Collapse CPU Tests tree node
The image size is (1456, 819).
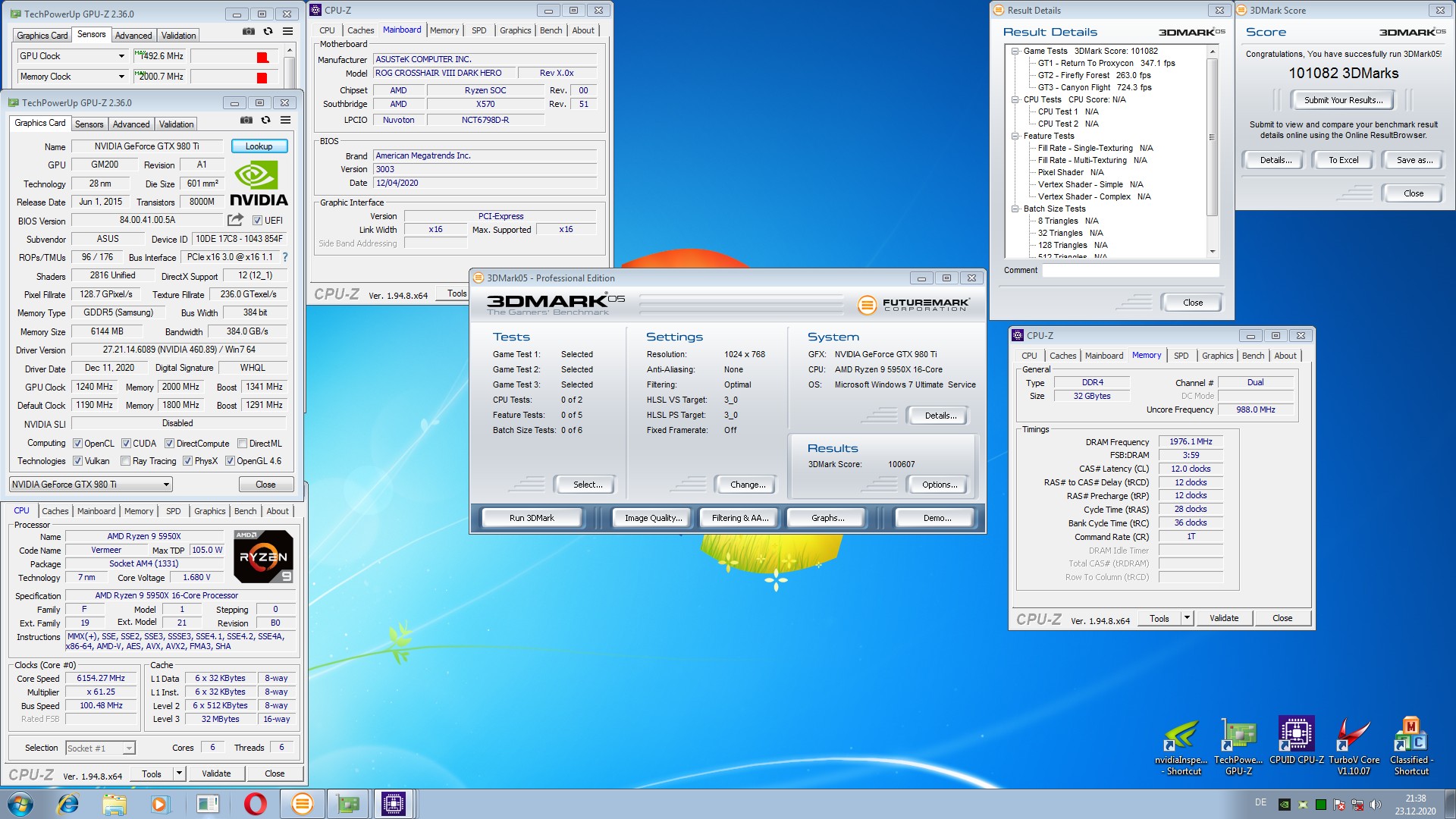[x=1015, y=99]
